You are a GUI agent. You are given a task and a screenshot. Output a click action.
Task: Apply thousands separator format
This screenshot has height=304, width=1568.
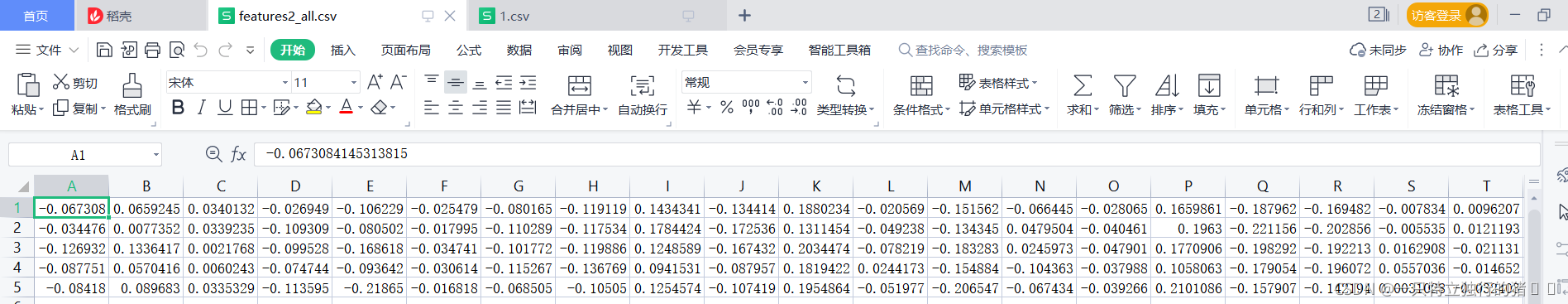tap(751, 108)
